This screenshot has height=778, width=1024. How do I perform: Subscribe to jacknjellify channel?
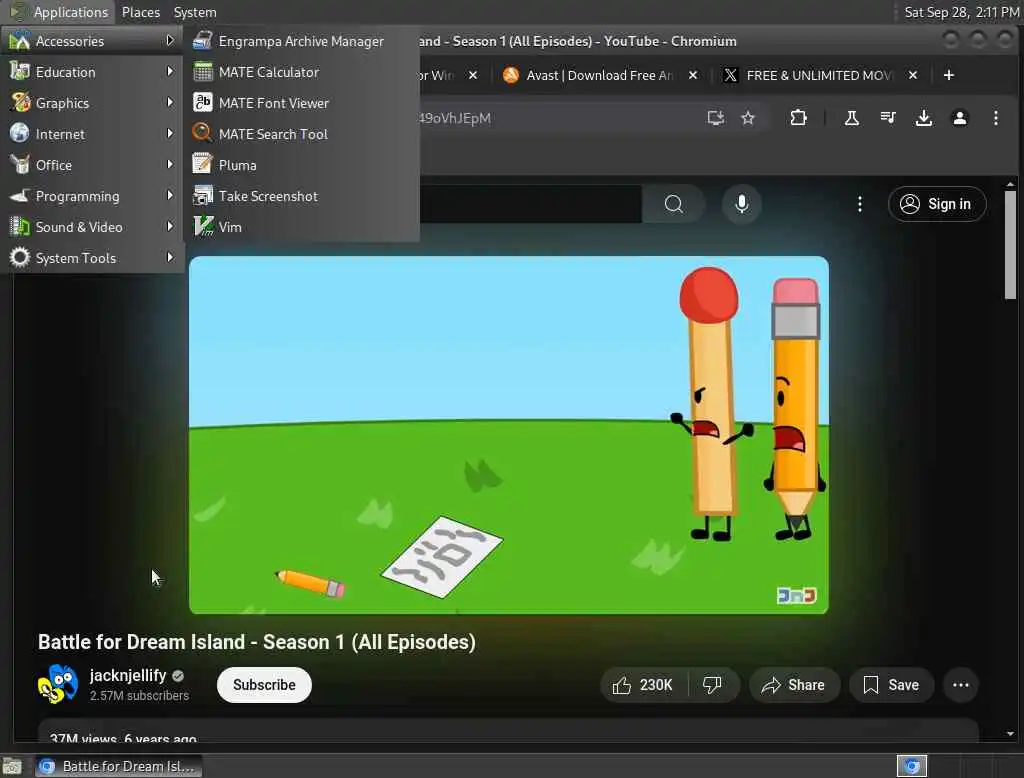(x=264, y=685)
